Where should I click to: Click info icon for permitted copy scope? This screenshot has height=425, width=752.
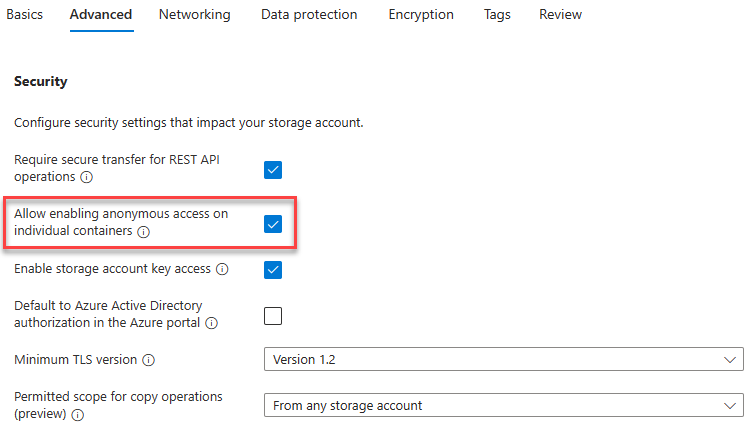click(x=78, y=414)
